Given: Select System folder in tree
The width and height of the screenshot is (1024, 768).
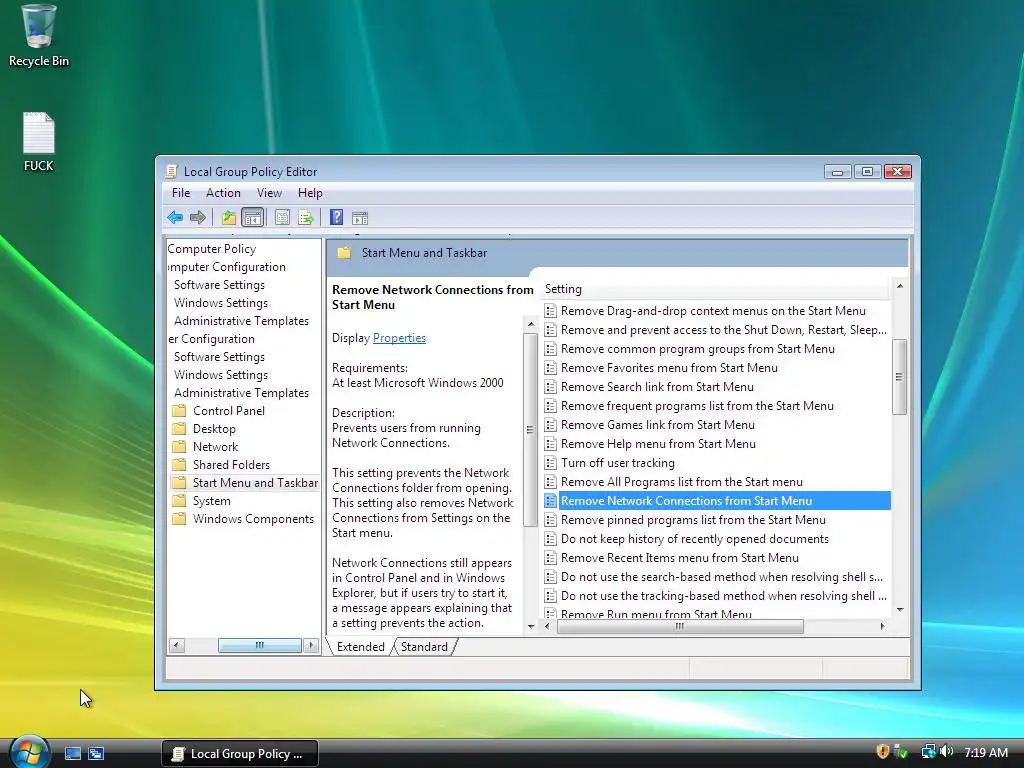Looking at the screenshot, I should pyautogui.click(x=211, y=501).
